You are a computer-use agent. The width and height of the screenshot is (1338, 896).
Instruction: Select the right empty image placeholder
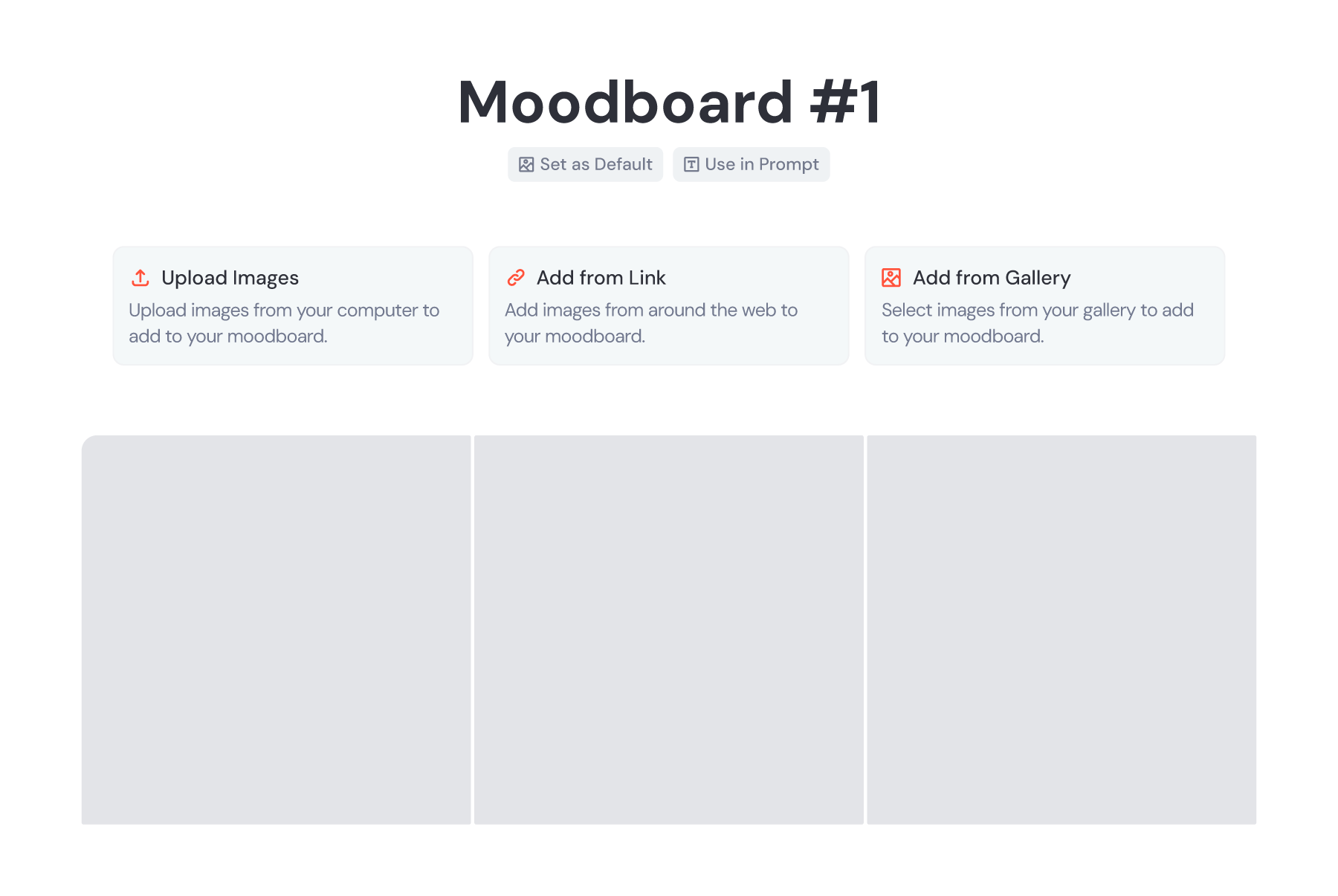[1061, 630]
